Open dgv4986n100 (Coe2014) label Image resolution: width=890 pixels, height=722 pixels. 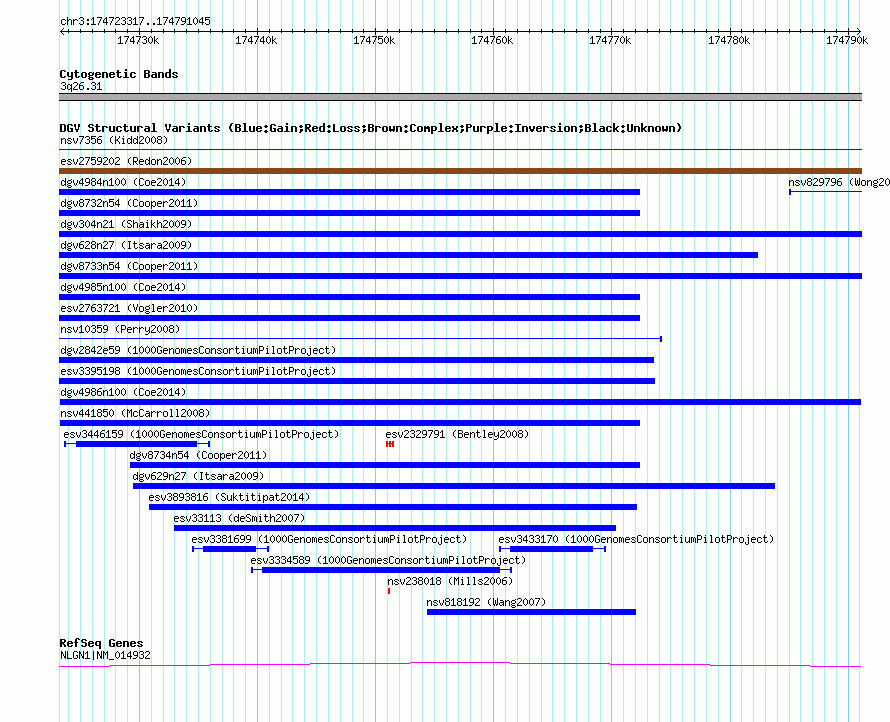pos(123,392)
